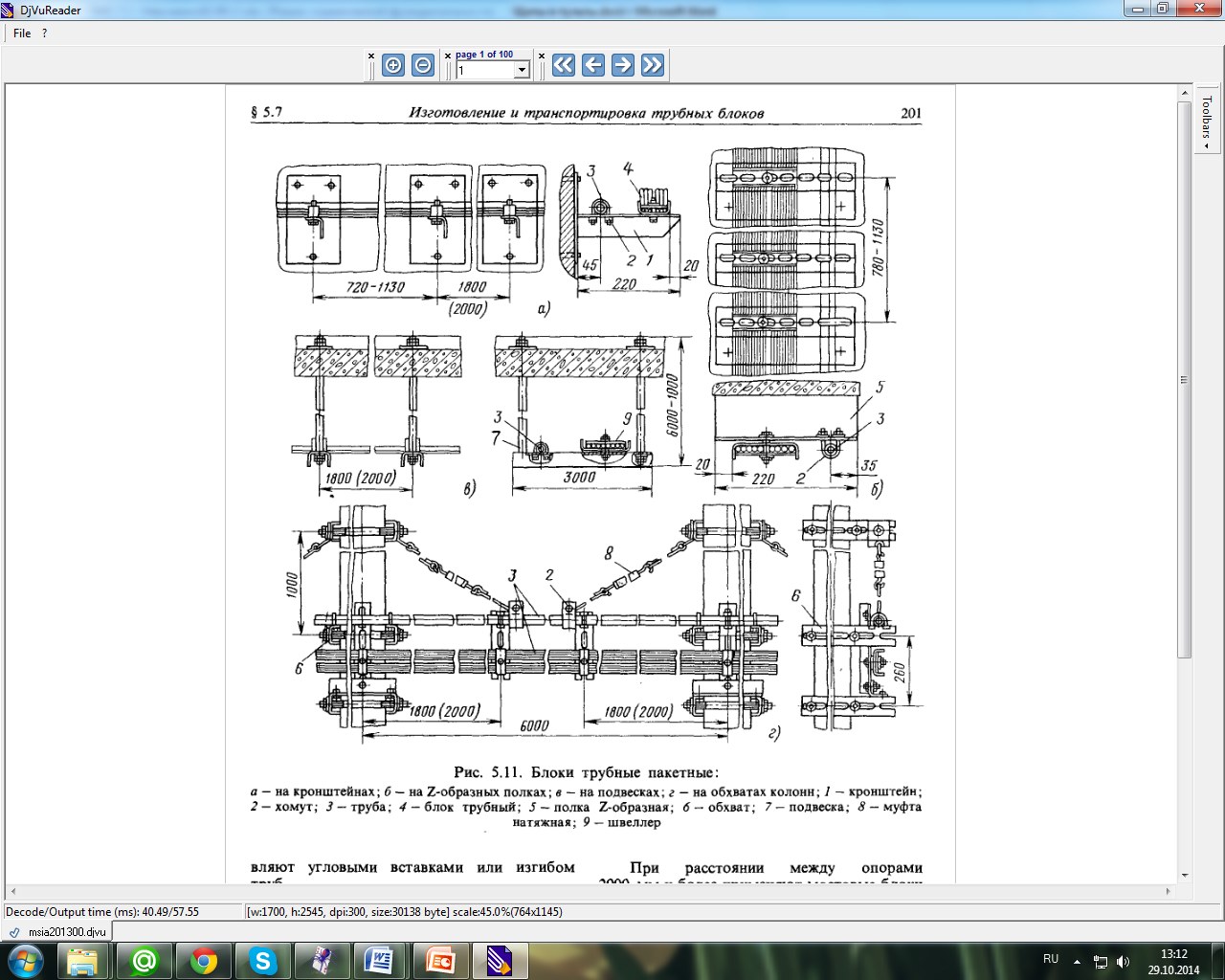Show hidden tray icons with the up arrow
The height and width of the screenshot is (980, 1225).
point(1078,961)
